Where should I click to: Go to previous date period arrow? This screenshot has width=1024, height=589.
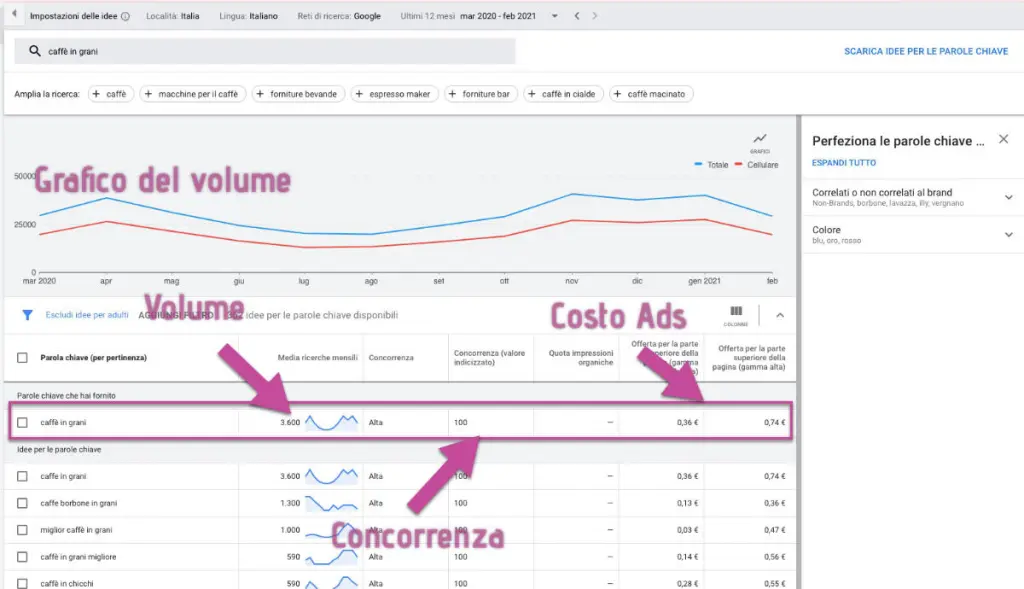(577, 16)
